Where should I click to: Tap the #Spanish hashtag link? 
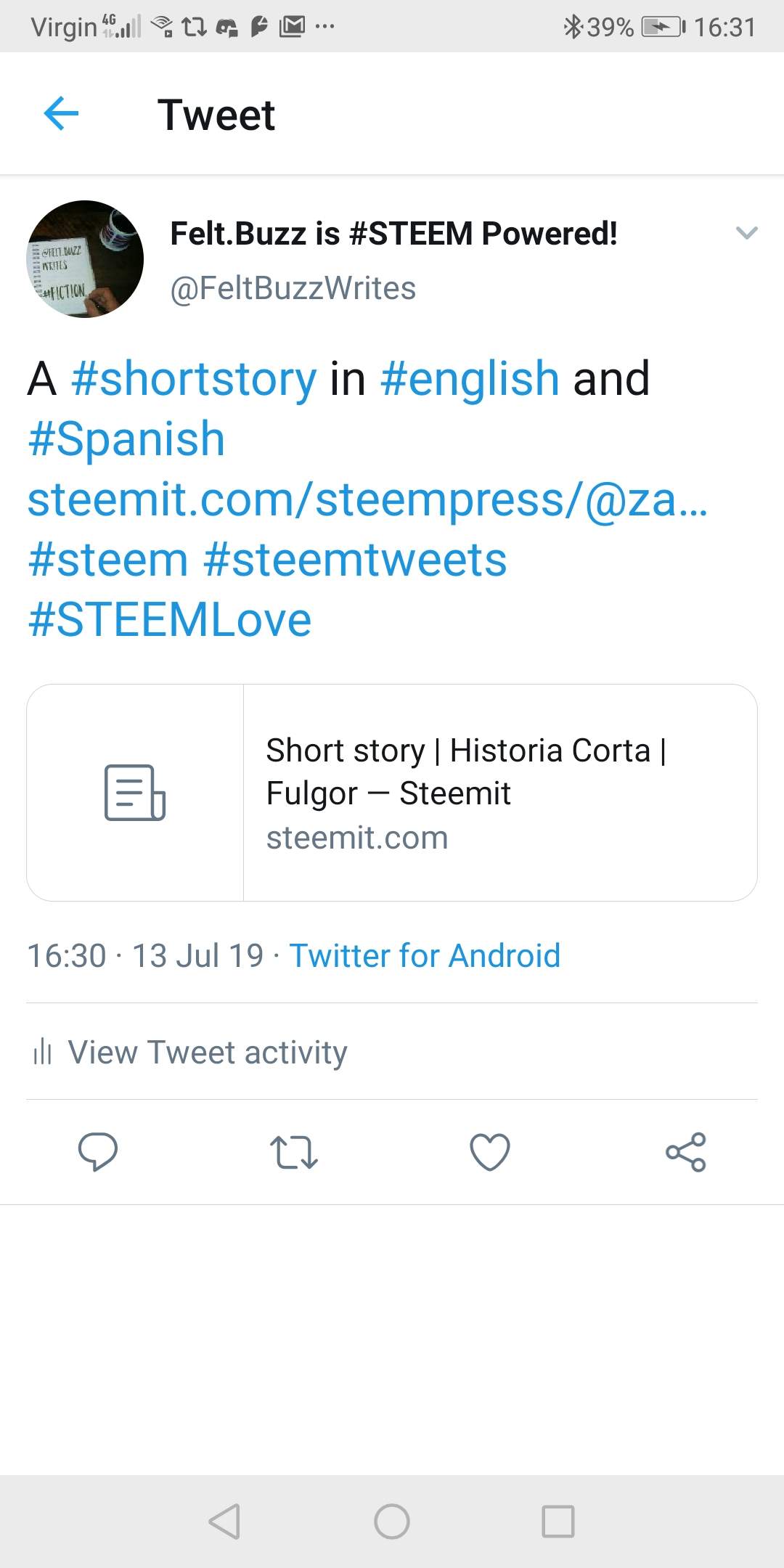[126, 439]
